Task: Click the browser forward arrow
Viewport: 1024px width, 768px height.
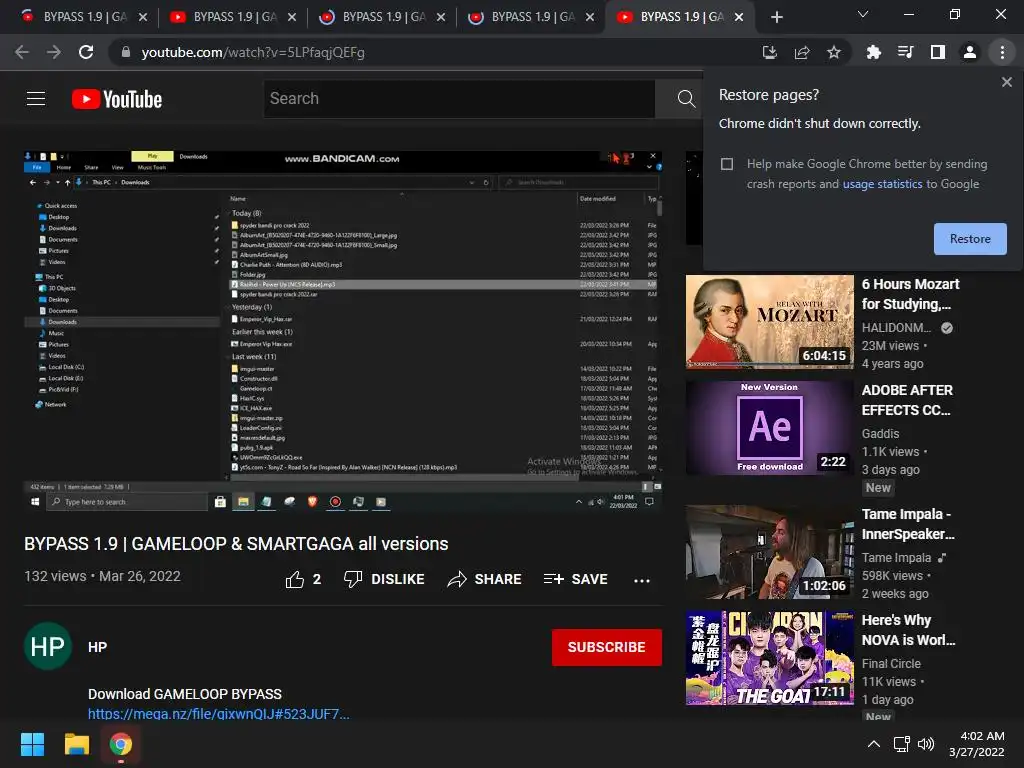Action: (x=54, y=52)
